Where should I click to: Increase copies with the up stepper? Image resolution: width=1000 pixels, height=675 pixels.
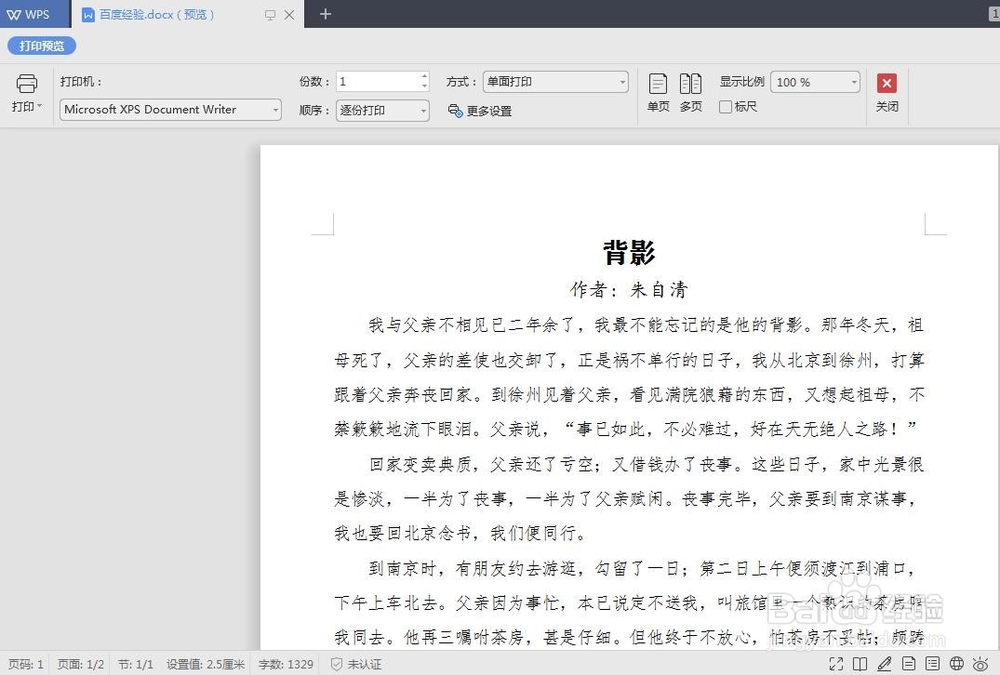coord(424,77)
